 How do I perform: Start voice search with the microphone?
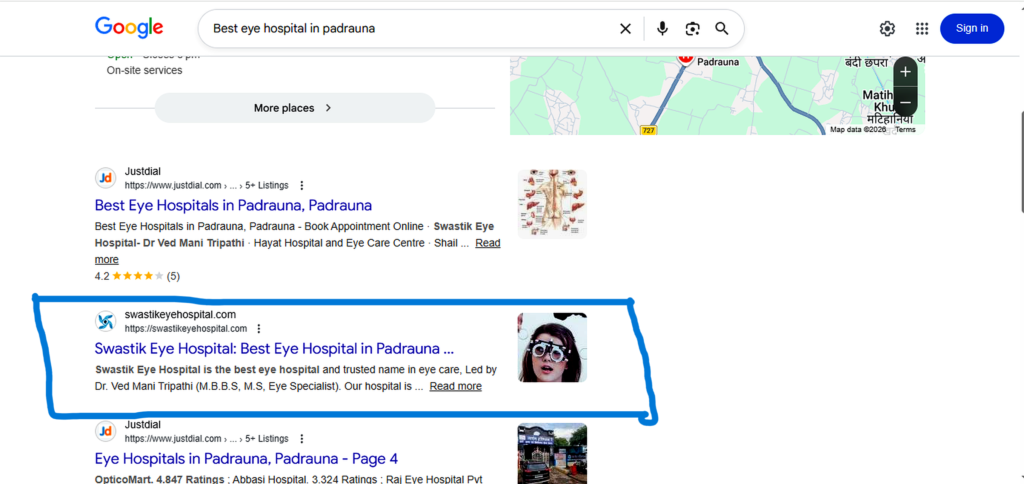(x=662, y=28)
